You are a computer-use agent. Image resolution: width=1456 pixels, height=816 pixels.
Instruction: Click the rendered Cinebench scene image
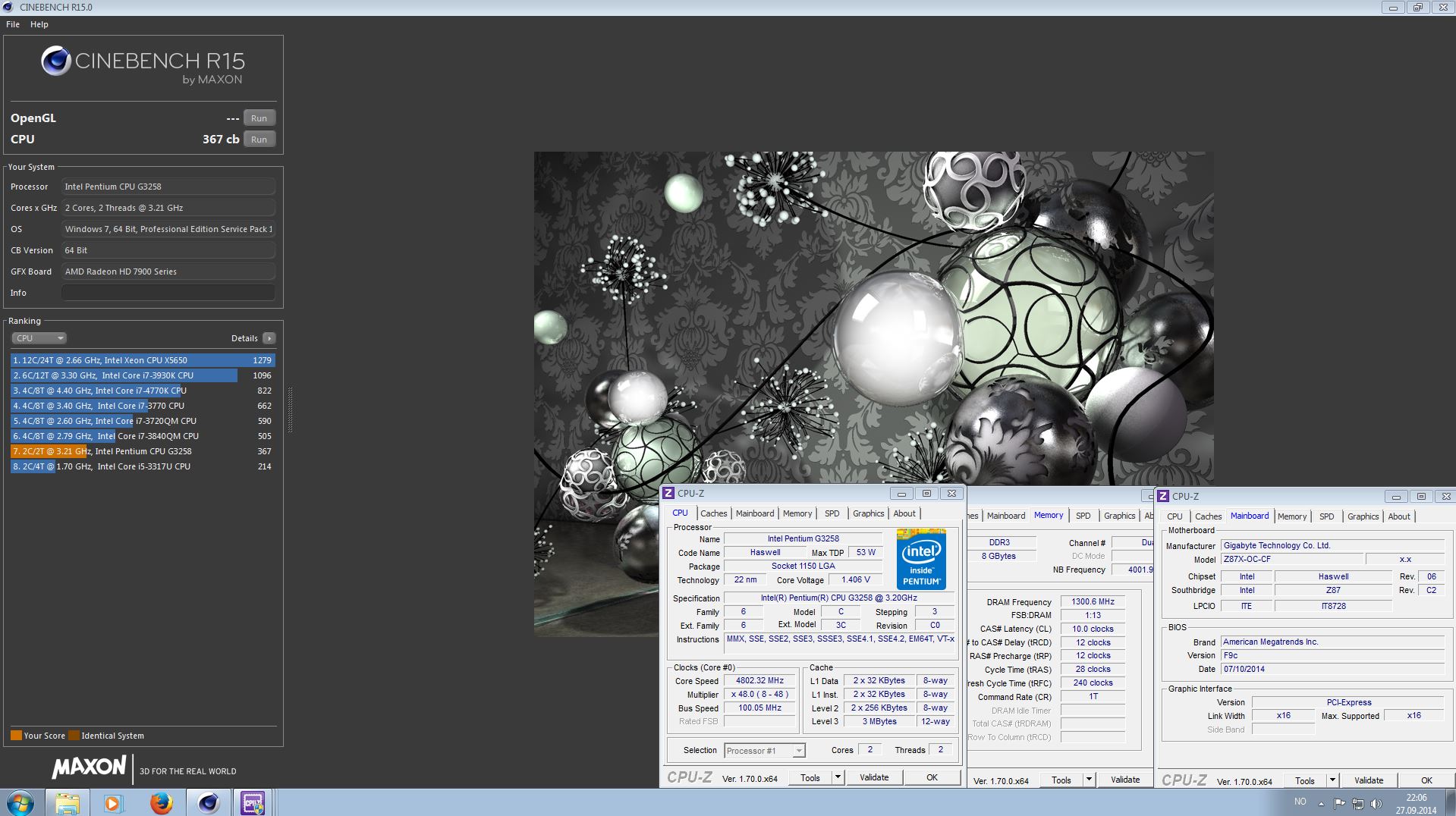(x=873, y=318)
